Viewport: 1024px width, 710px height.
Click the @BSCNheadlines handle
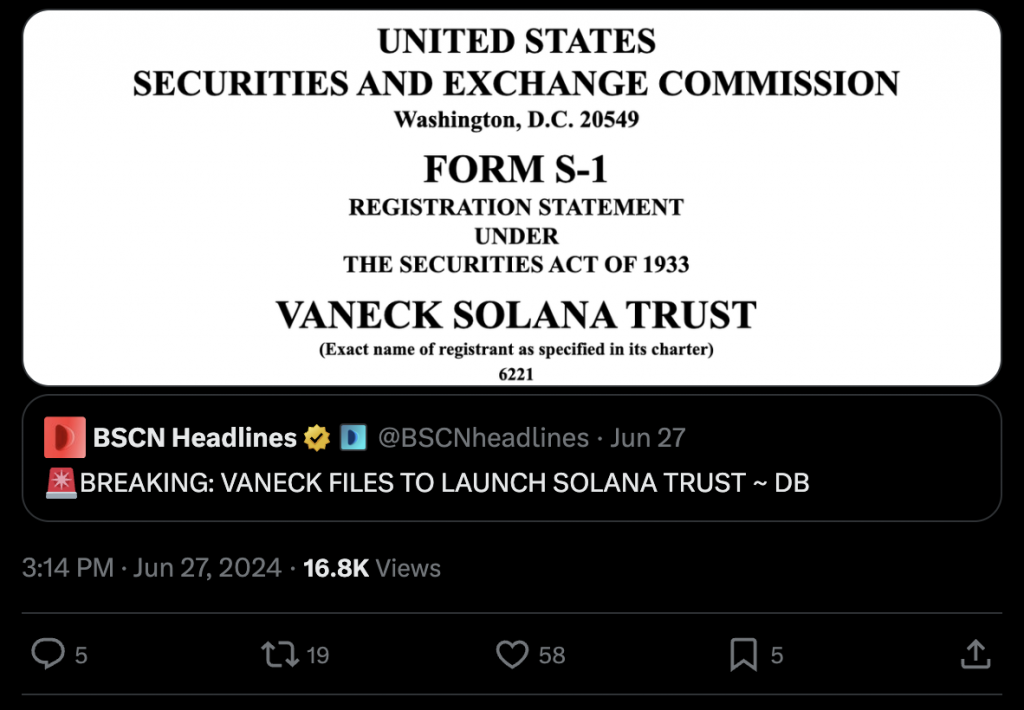482,437
